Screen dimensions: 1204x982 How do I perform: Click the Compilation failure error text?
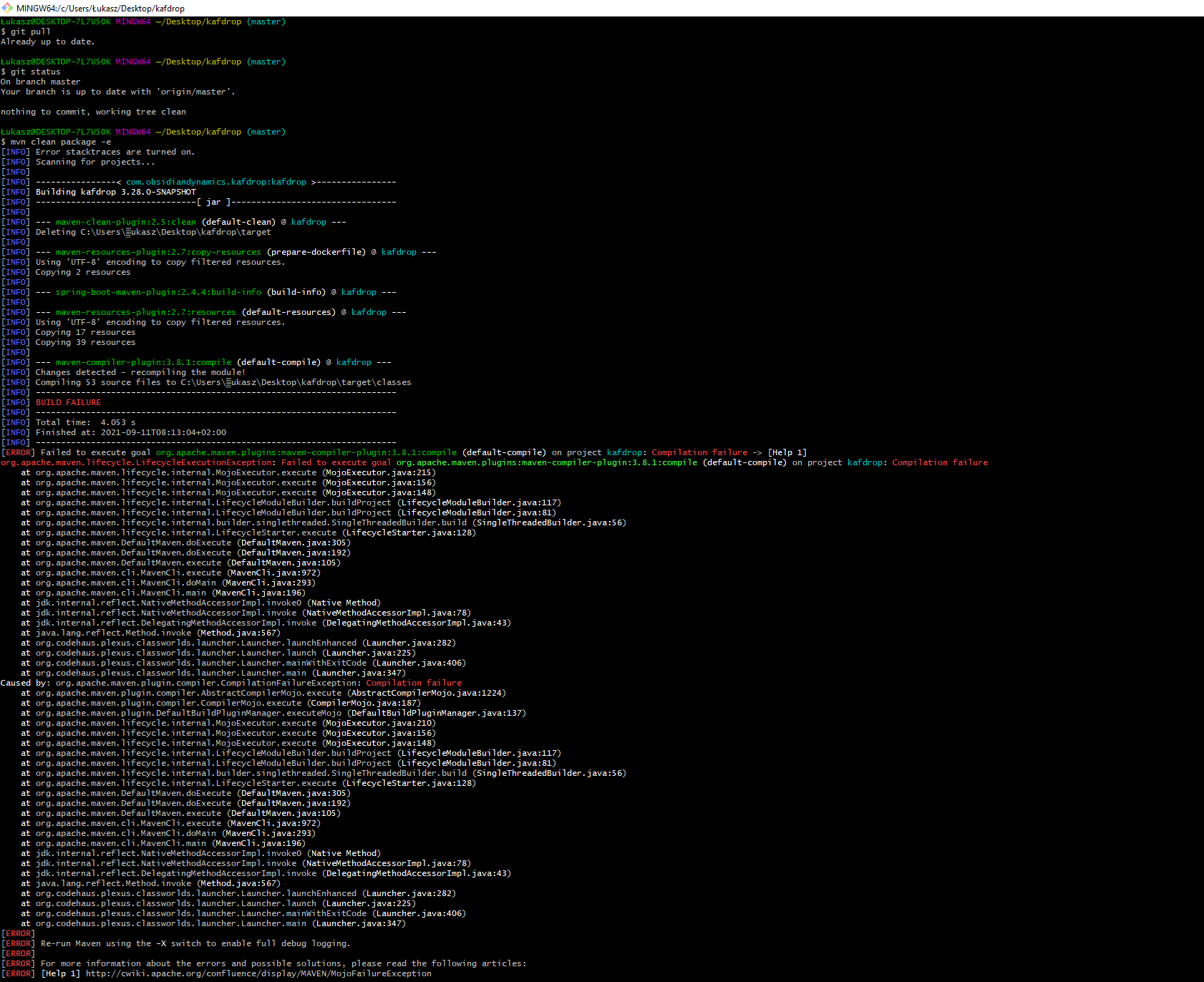pos(699,452)
